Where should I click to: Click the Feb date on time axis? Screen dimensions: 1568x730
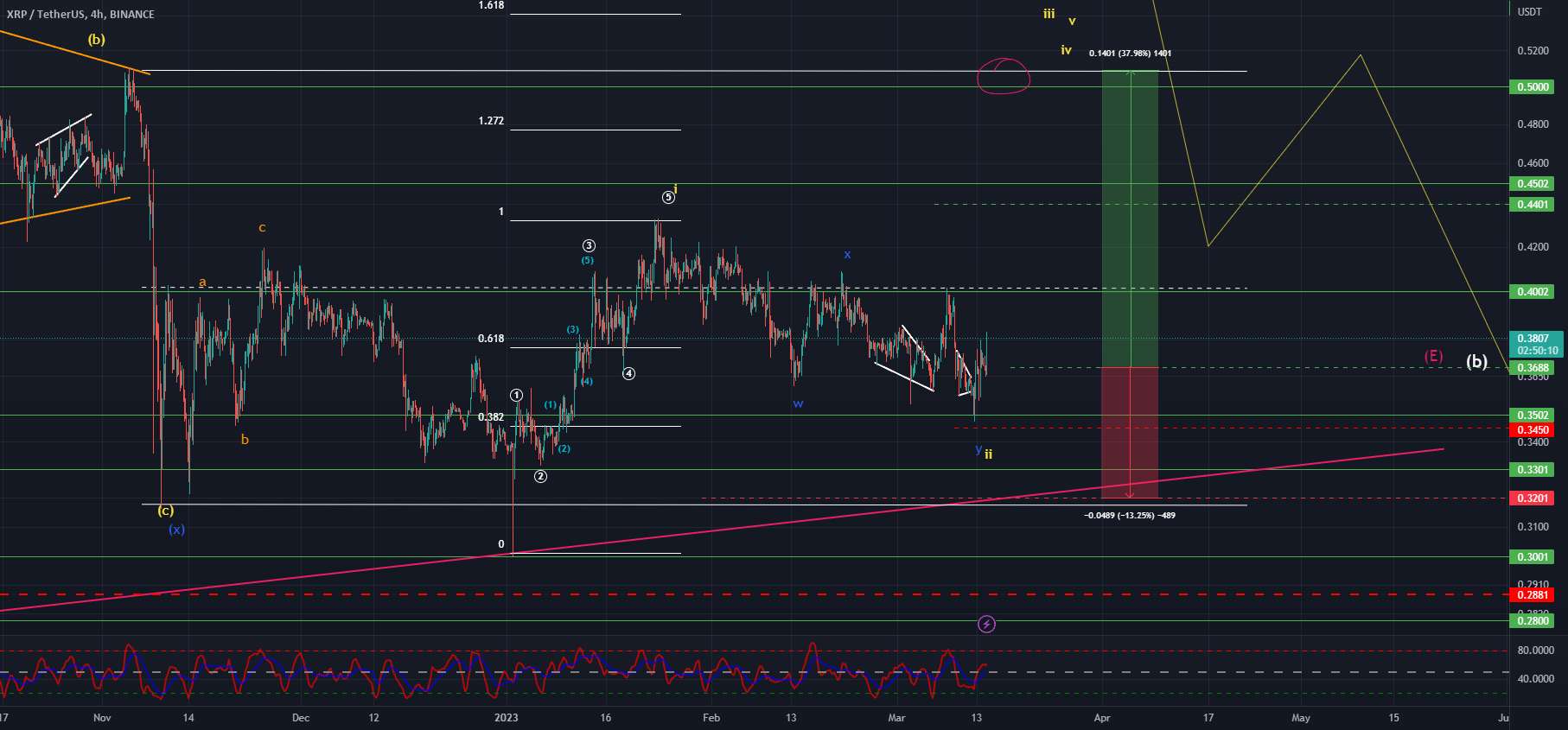point(711,718)
